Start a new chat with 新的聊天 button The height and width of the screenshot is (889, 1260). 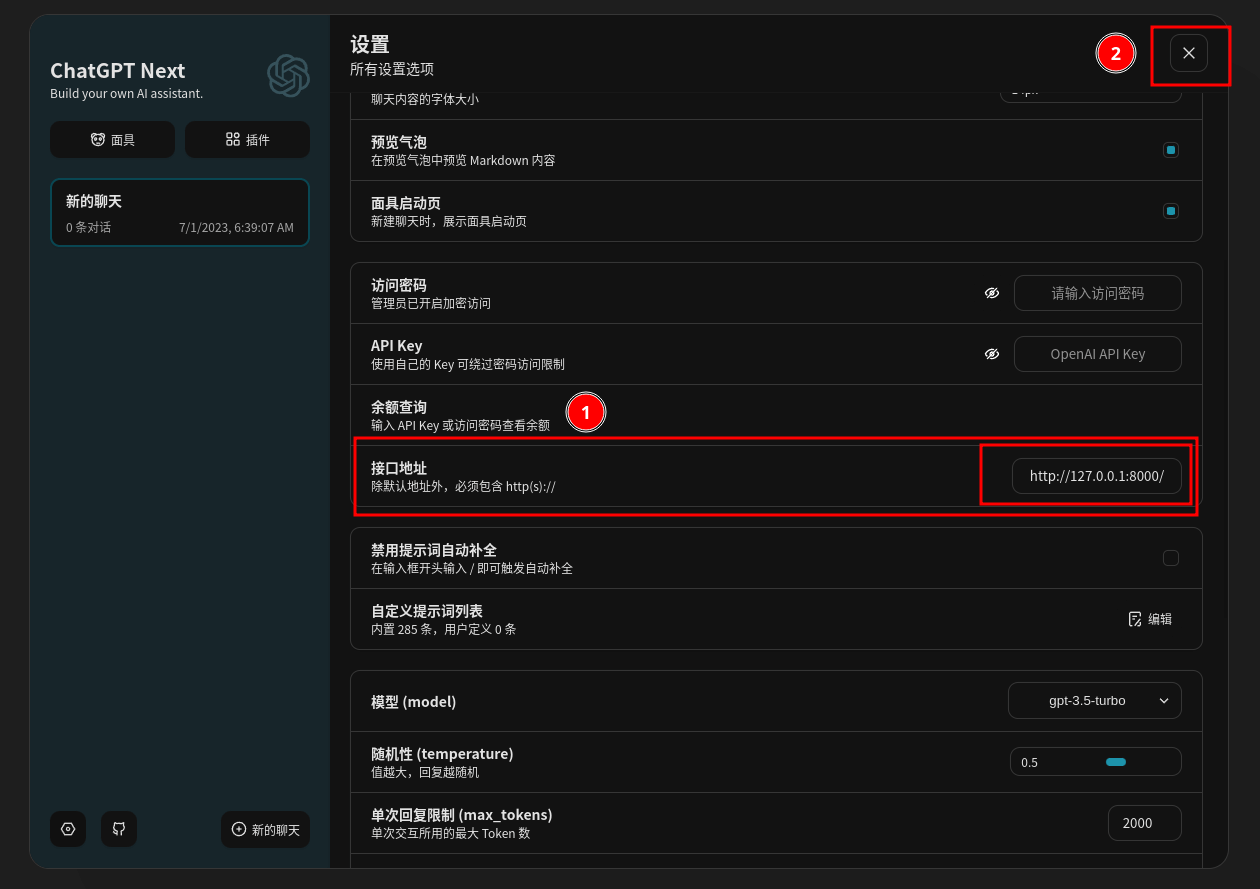pyautogui.click(x=265, y=829)
